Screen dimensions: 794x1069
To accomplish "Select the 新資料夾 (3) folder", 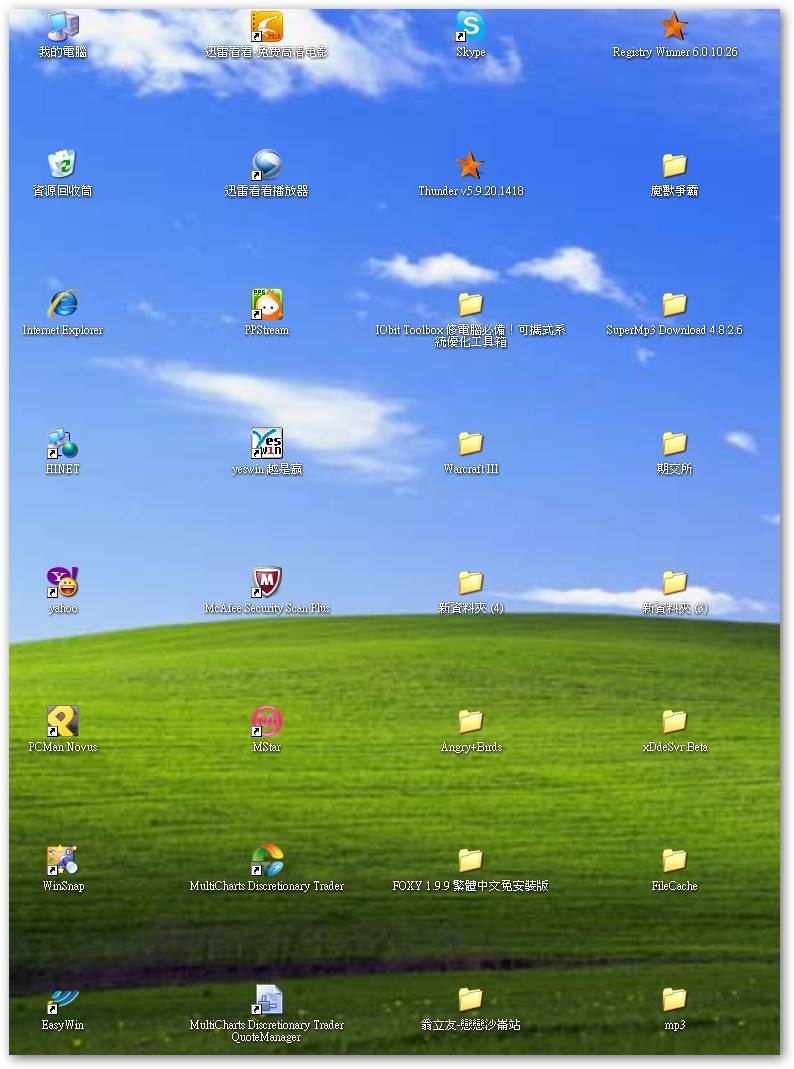I will pos(674,584).
